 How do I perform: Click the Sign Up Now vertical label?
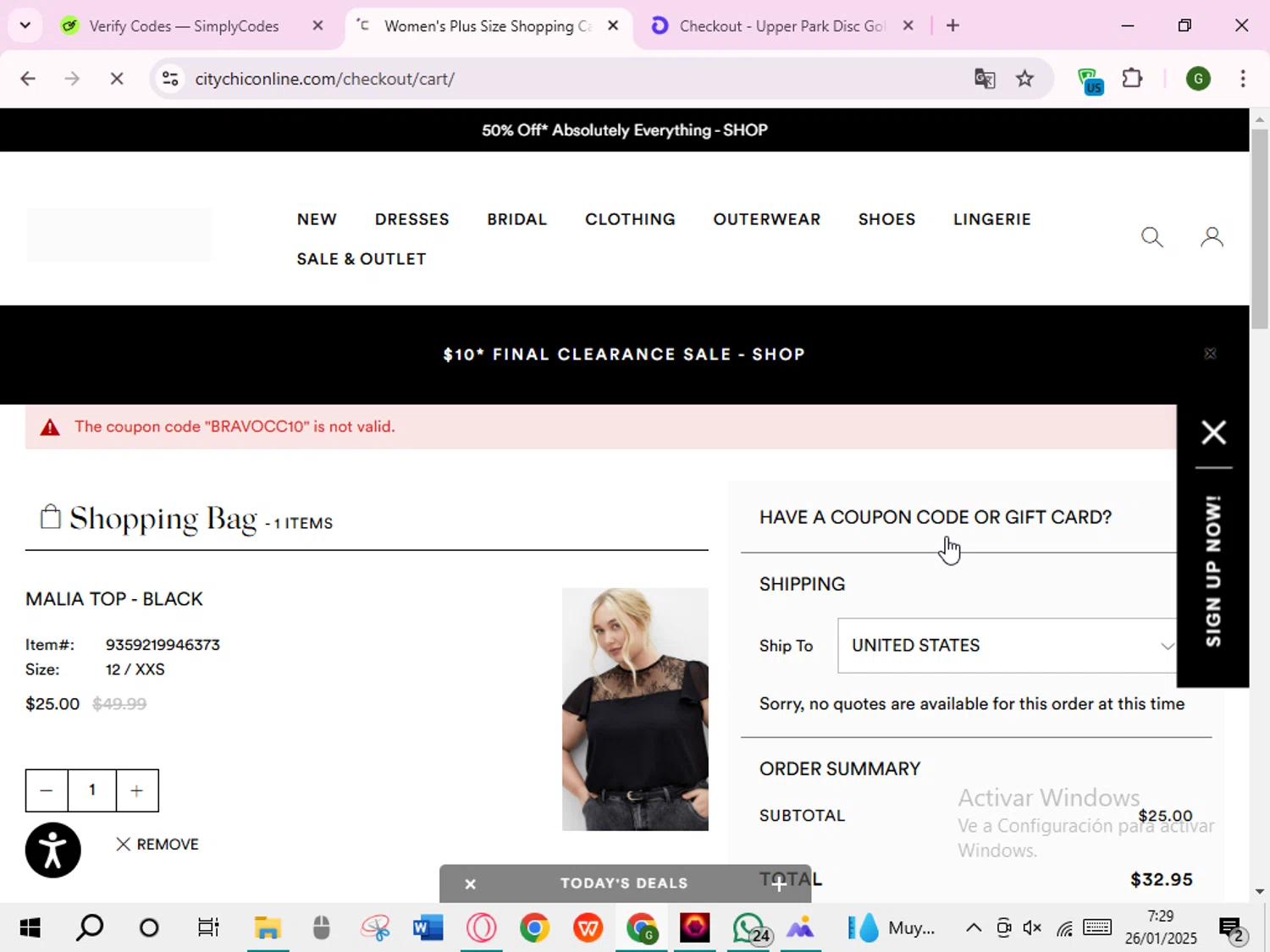coord(1213,571)
